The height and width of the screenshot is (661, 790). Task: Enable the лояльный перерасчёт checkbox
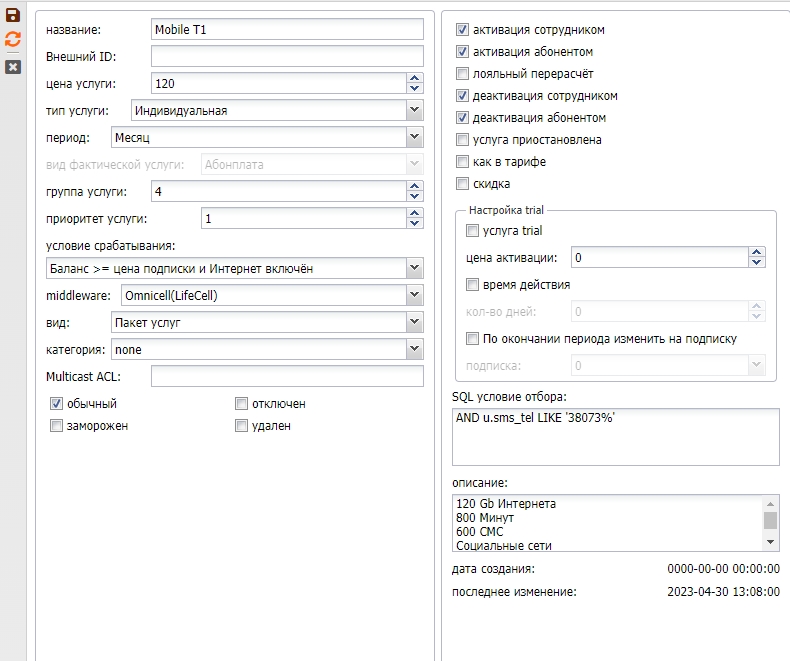tap(463, 74)
